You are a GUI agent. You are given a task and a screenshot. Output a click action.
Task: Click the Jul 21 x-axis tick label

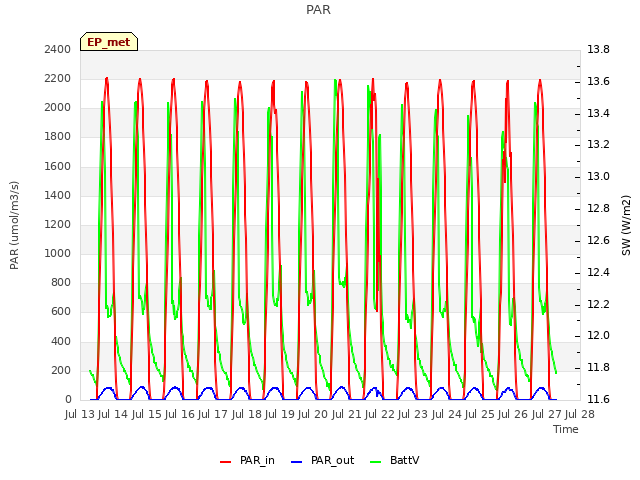[x=347, y=414]
